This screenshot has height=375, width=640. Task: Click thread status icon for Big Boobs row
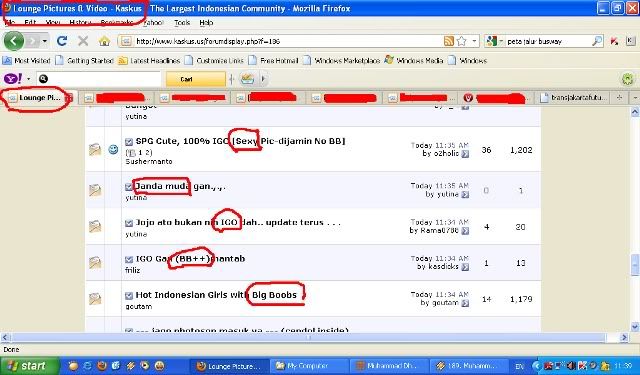pos(95,299)
